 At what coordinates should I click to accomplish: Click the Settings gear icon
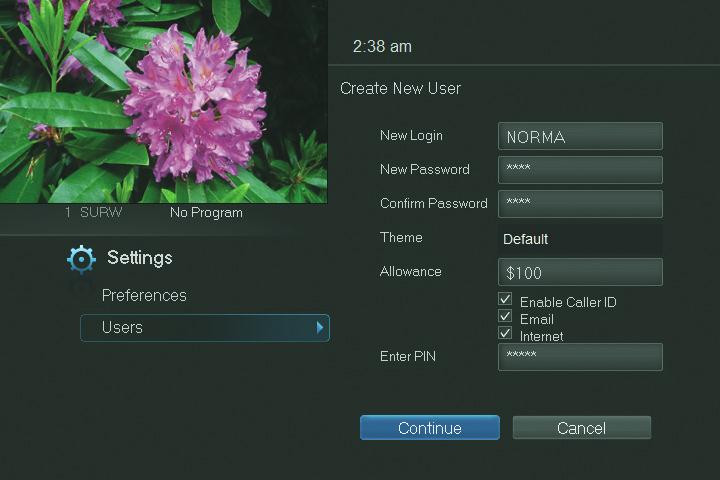coord(81,259)
